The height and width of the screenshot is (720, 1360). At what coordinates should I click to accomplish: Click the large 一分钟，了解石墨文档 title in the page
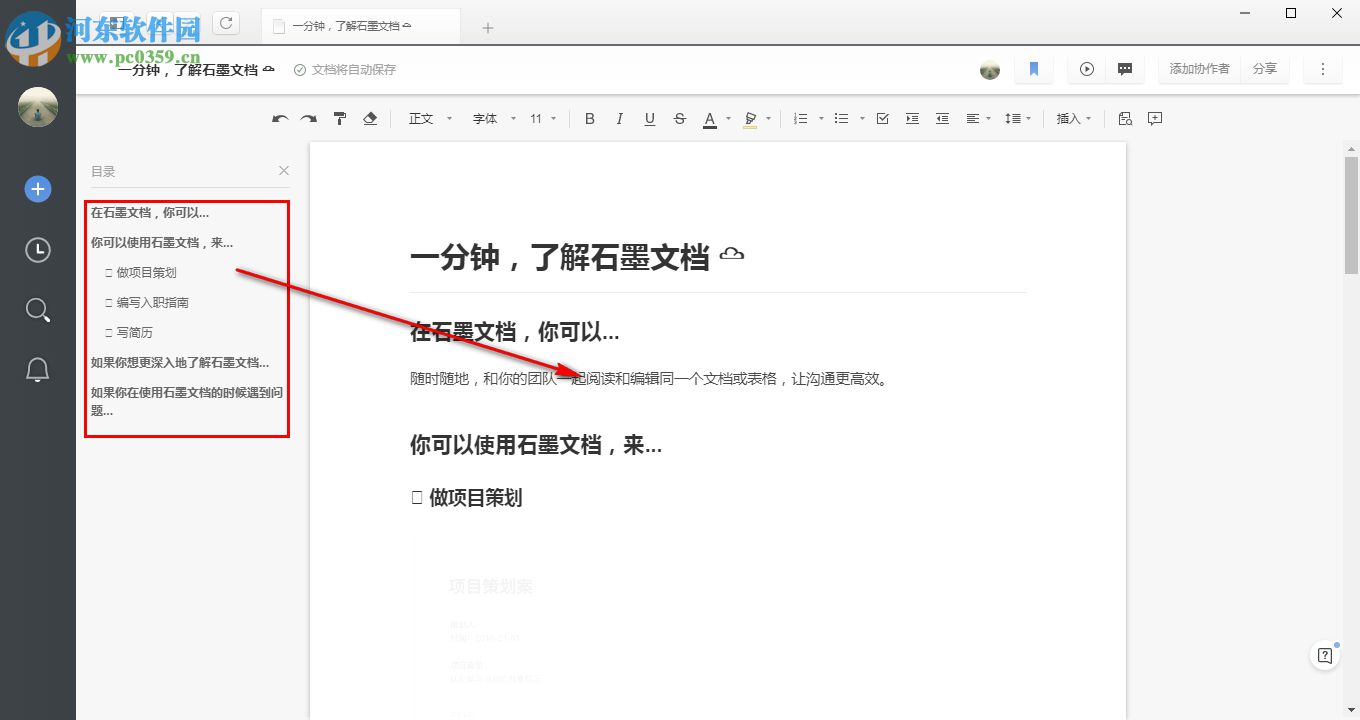(577, 257)
